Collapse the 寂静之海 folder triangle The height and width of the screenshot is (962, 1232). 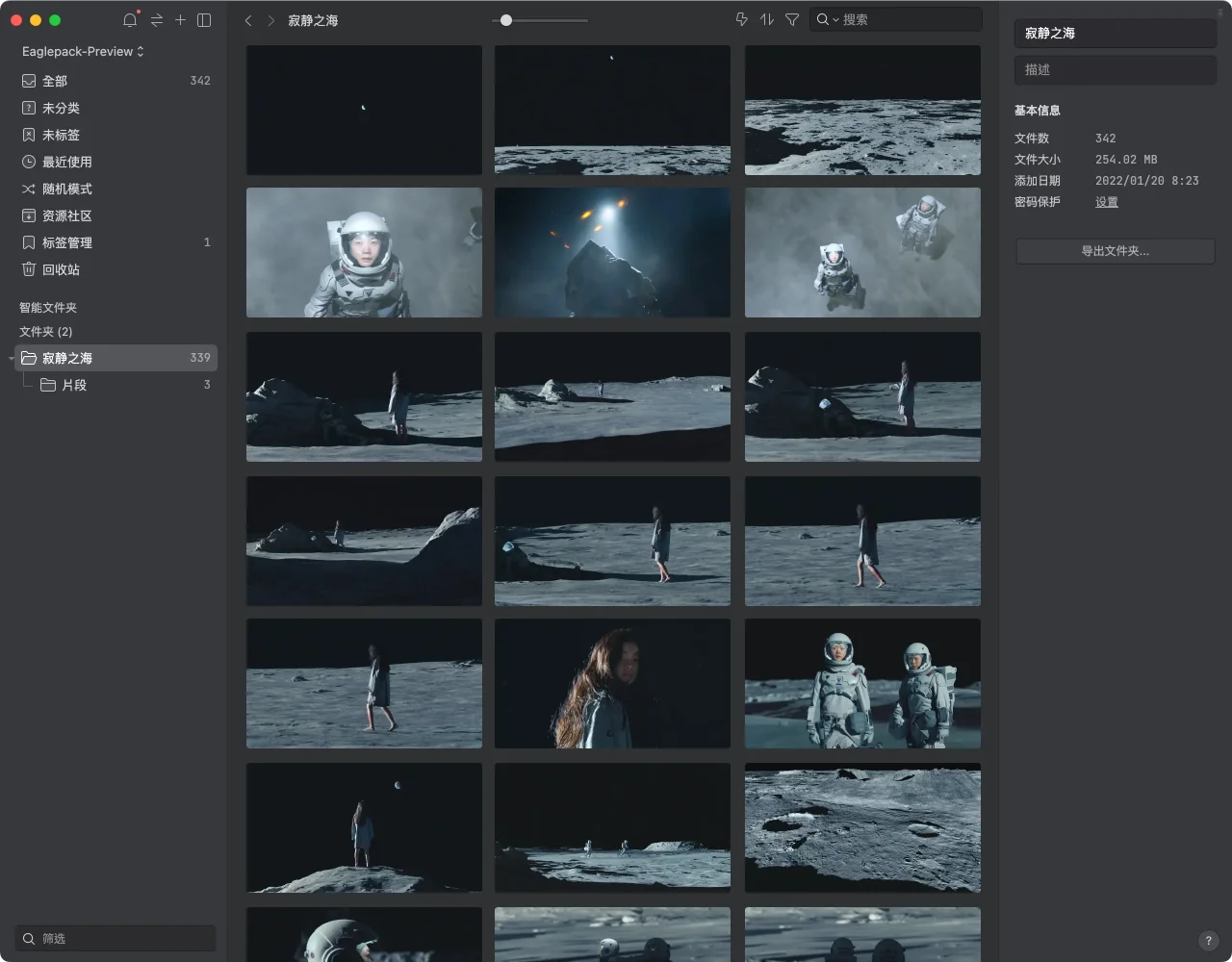(11, 359)
